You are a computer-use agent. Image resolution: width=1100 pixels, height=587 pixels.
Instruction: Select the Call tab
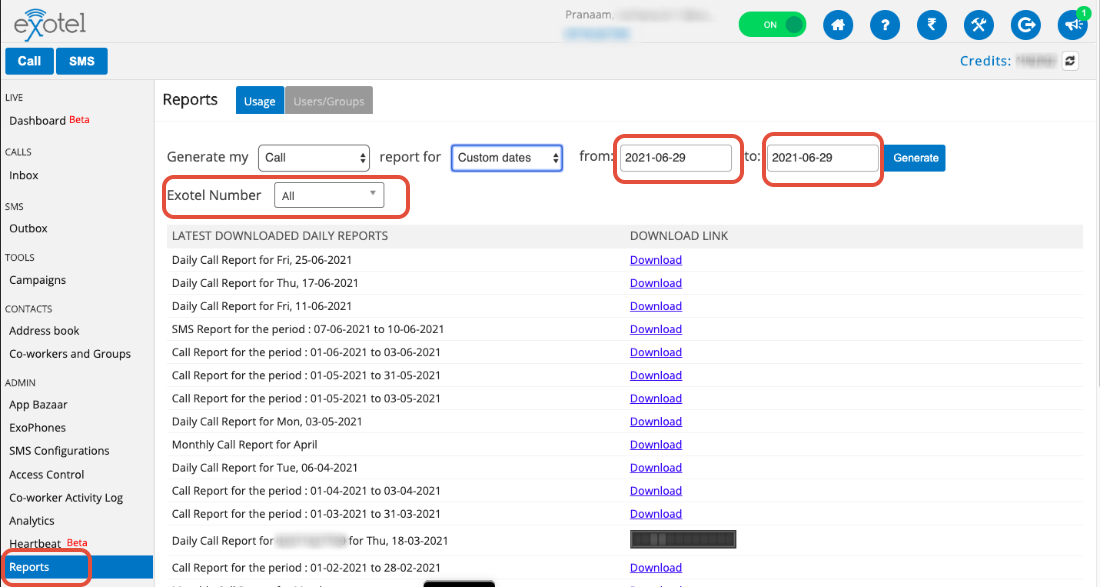point(29,61)
